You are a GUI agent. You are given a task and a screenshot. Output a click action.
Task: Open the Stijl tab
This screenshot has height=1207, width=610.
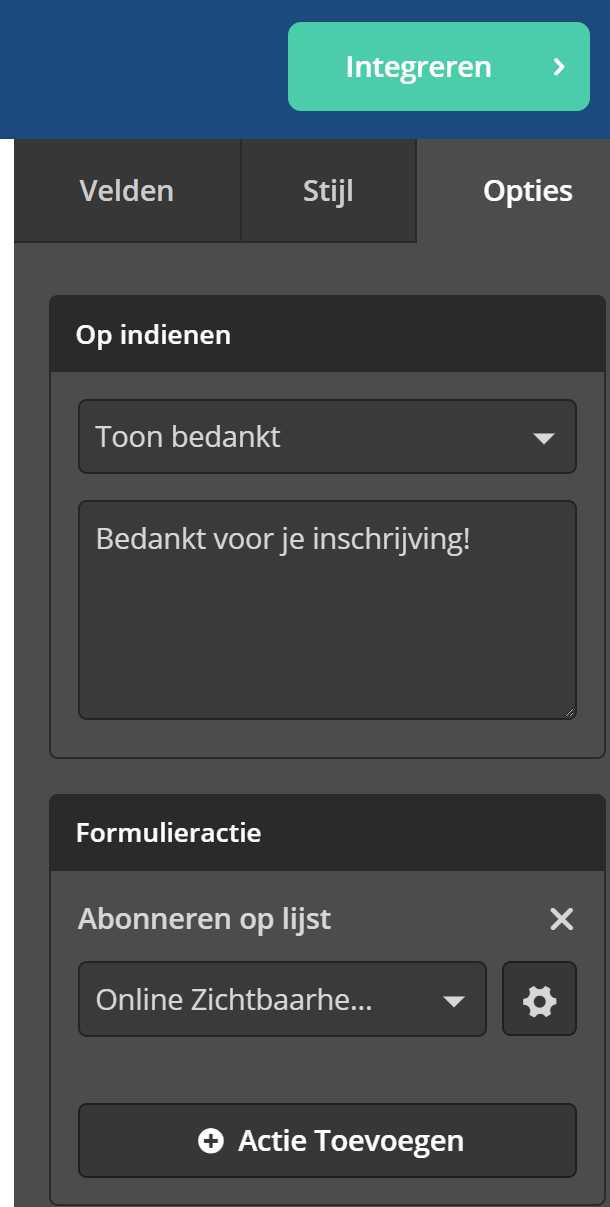328,190
